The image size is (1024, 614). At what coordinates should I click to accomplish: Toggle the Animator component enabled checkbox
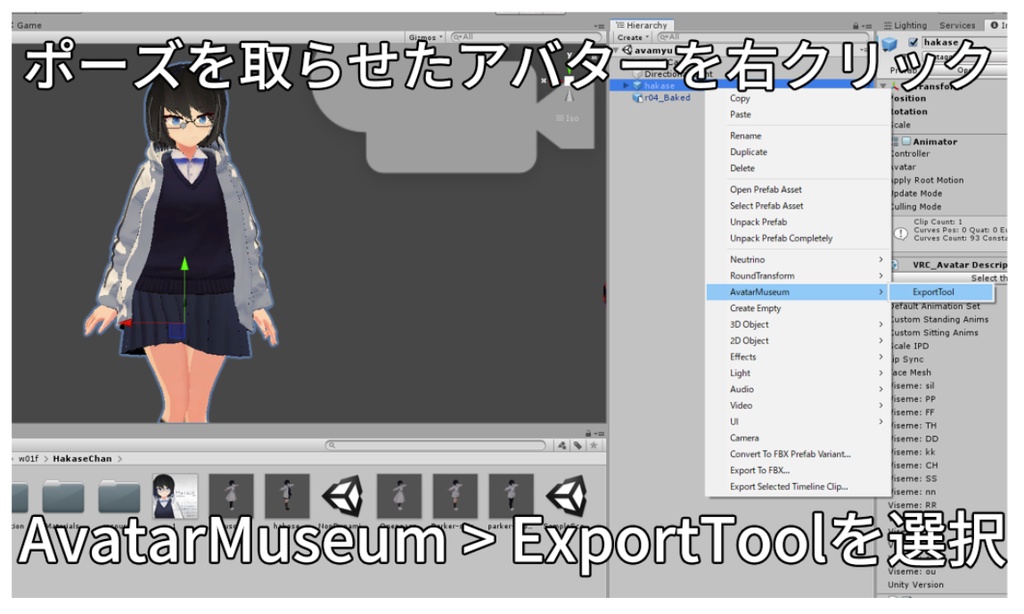pos(906,141)
